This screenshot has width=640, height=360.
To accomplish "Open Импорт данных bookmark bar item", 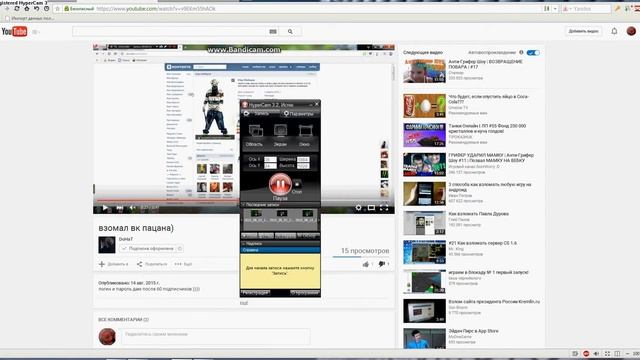I will [x=29, y=18].
